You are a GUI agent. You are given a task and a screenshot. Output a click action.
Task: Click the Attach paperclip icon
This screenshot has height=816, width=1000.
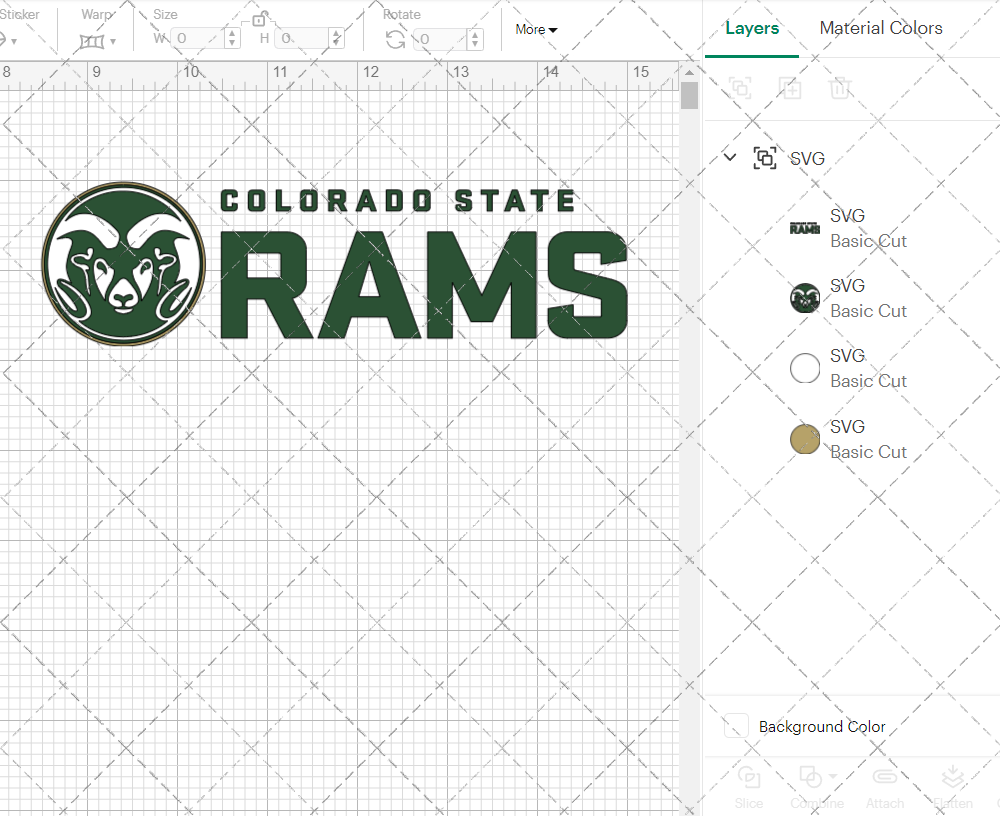[x=885, y=777]
